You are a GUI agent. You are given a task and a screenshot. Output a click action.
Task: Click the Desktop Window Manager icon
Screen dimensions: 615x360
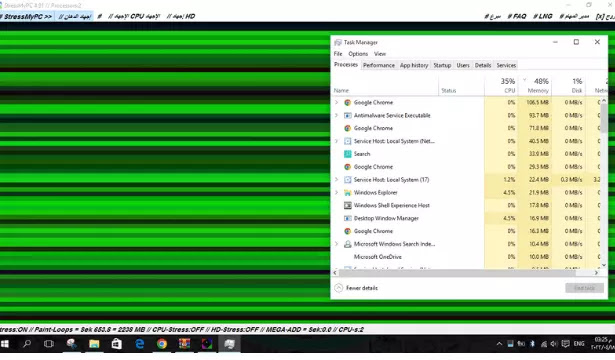click(x=348, y=218)
